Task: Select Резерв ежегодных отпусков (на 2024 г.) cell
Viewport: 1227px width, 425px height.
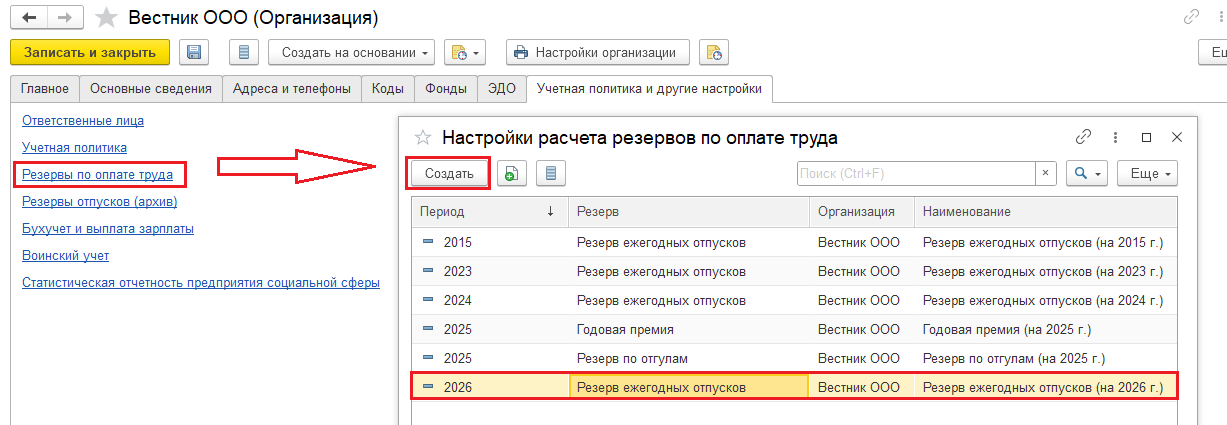Action: point(1047,300)
